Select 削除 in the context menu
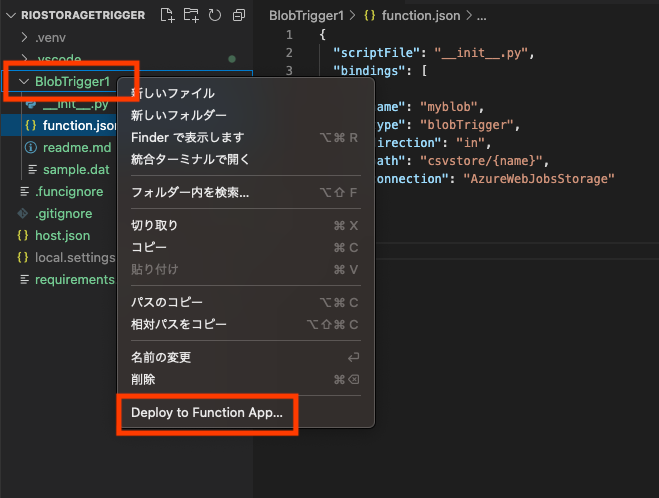The image size is (659, 498). [x=143, y=379]
